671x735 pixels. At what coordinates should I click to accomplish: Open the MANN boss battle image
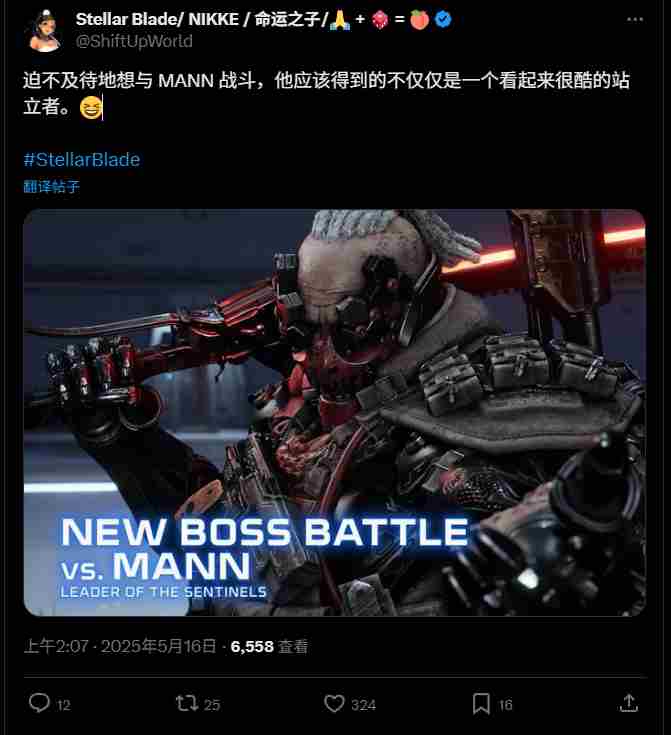tap(335, 412)
